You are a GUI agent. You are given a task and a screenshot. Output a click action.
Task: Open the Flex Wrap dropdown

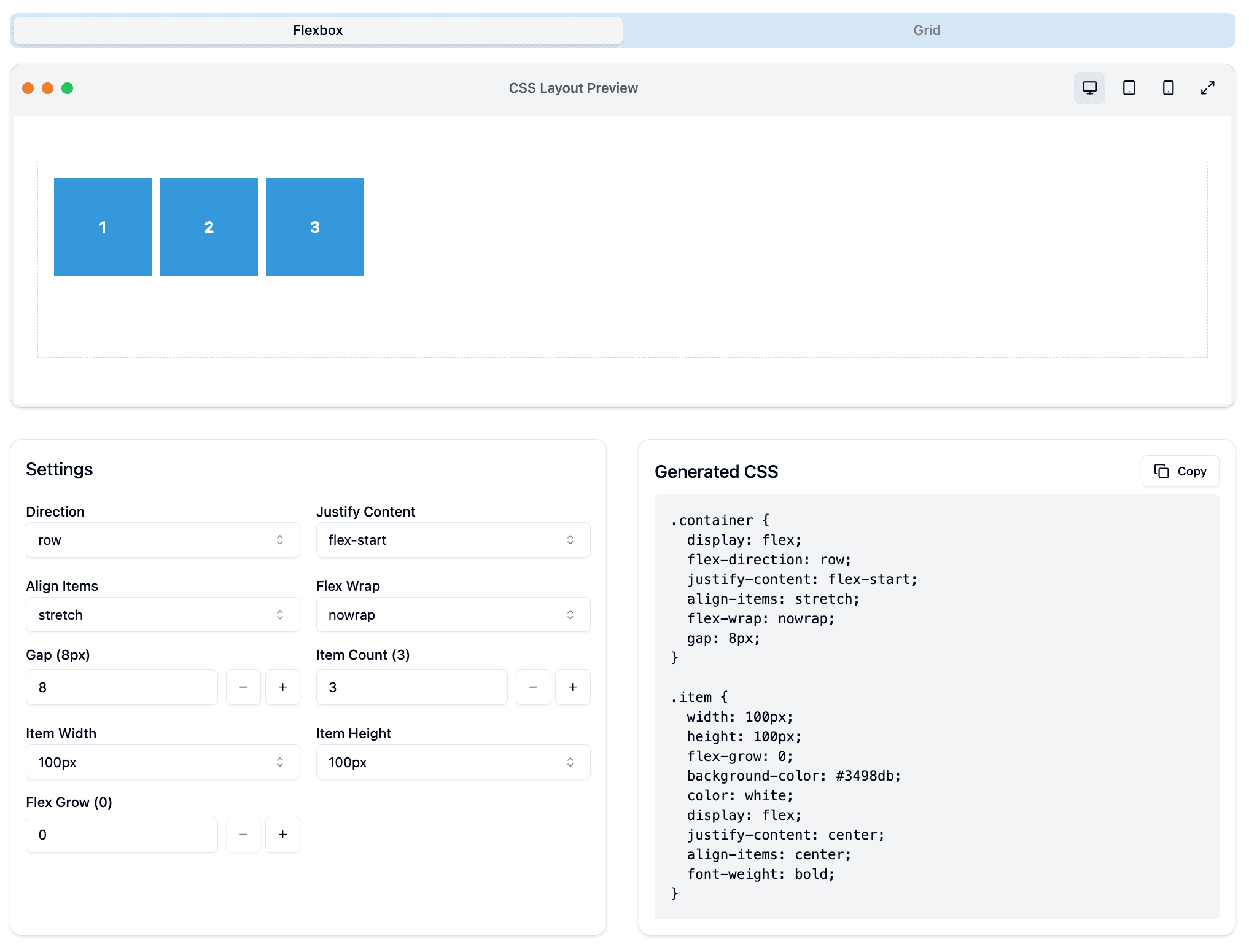[x=453, y=615]
